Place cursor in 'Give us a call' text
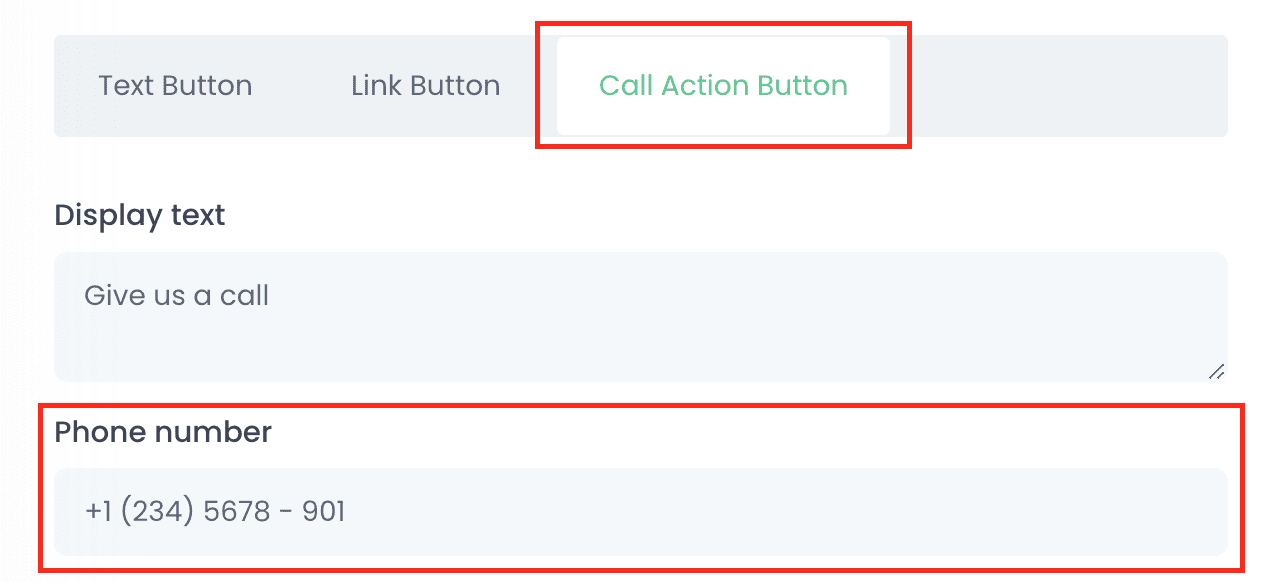The width and height of the screenshot is (1278, 582). (176, 296)
